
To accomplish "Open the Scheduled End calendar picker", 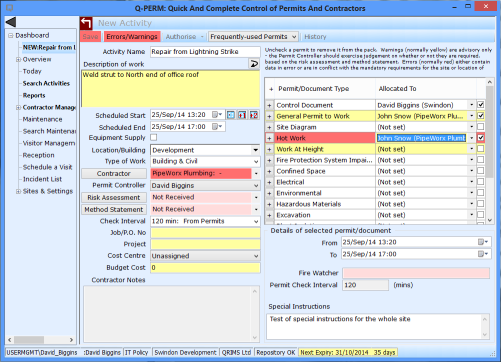I will [x=217, y=127].
